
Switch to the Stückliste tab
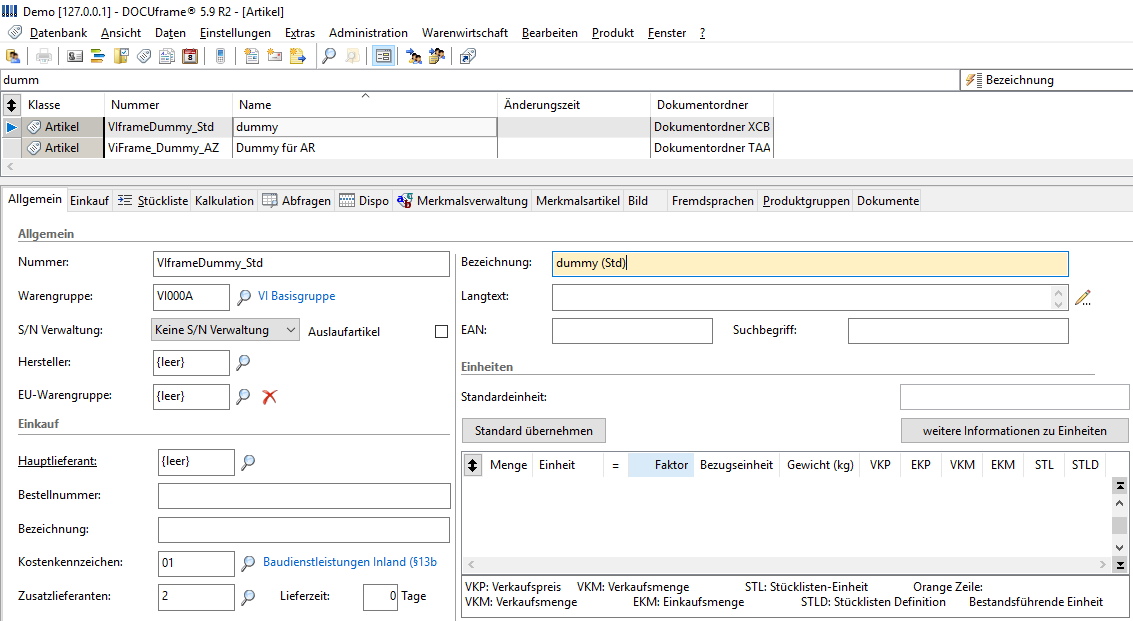tap(152, 201)
